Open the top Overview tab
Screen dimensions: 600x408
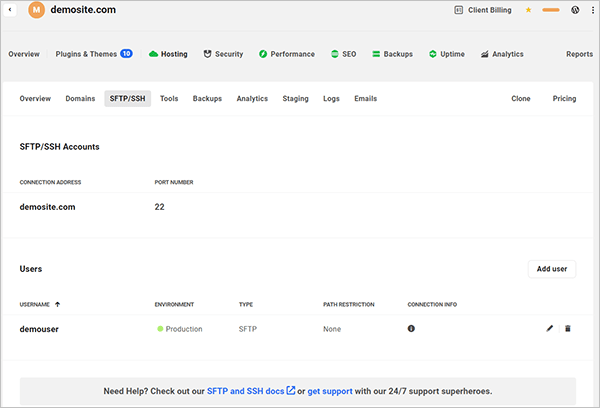pyautogui.click(x=24, y=54)
